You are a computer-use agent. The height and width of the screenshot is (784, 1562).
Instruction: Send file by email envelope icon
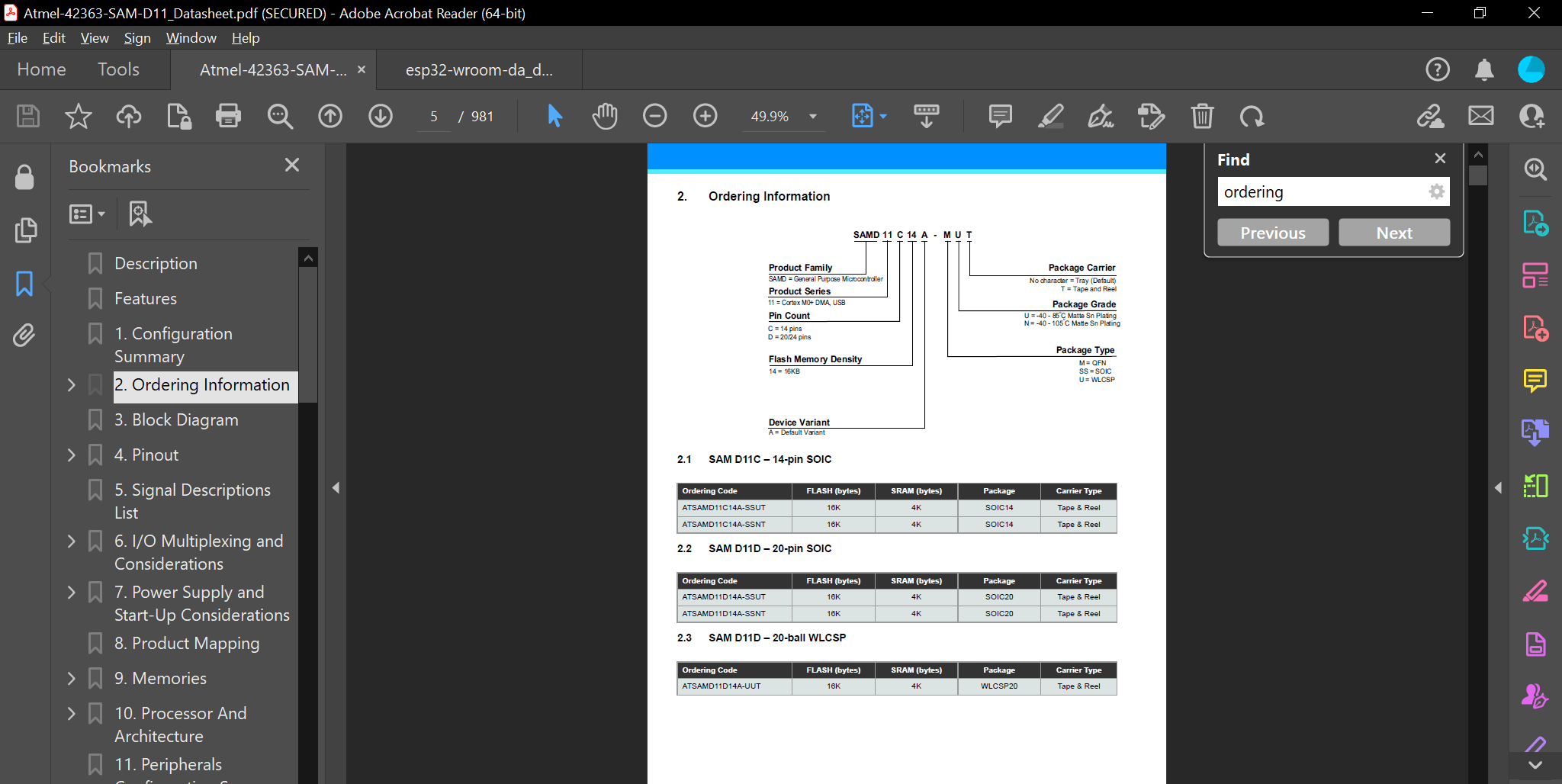1481,116
